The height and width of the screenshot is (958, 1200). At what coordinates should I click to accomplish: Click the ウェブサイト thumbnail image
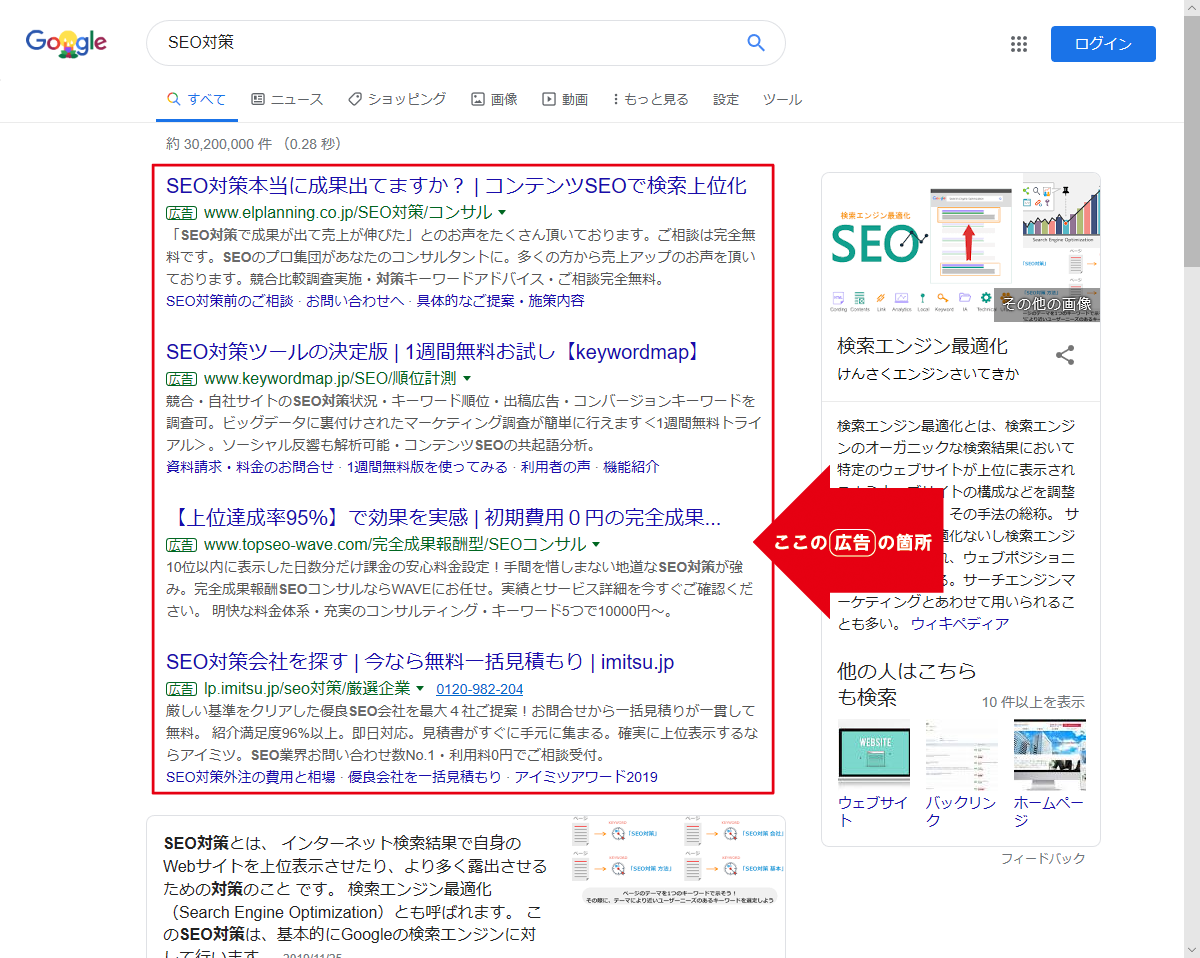[x=874, y=755]
